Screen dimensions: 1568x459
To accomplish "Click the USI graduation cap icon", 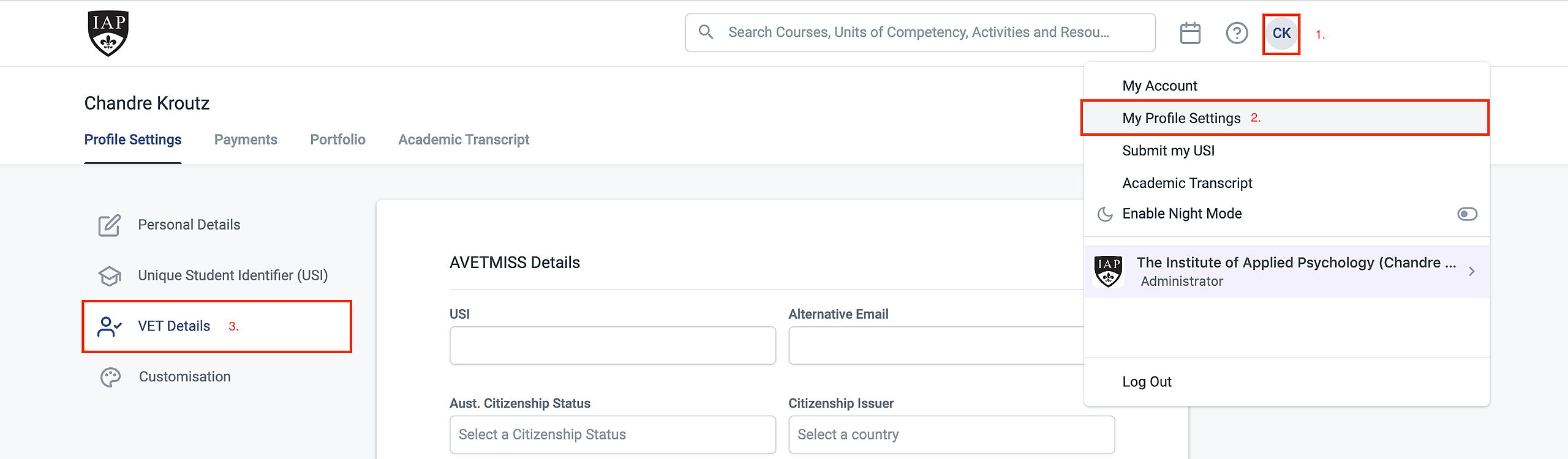I will (x=110, y=276).
